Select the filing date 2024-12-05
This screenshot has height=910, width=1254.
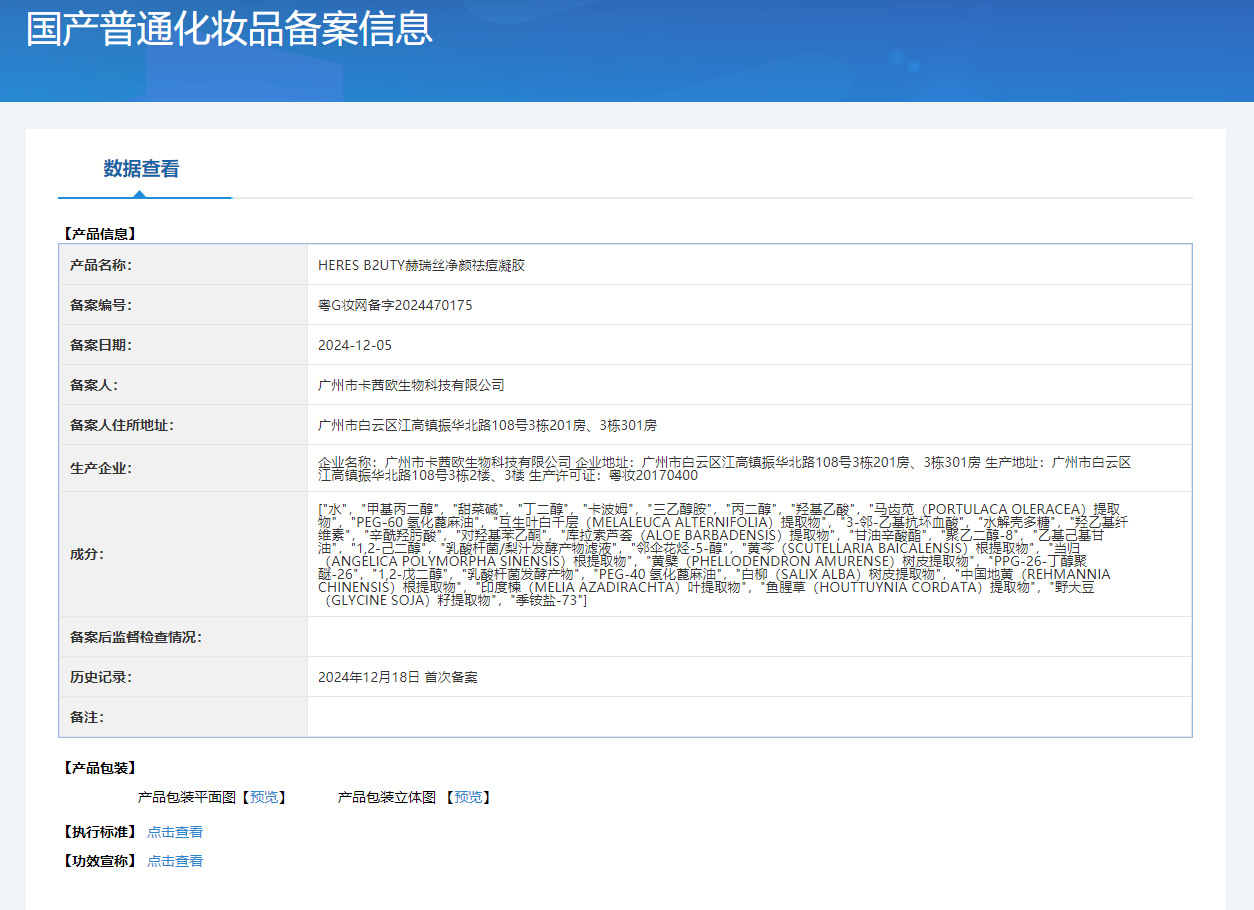tap(355, 345)
